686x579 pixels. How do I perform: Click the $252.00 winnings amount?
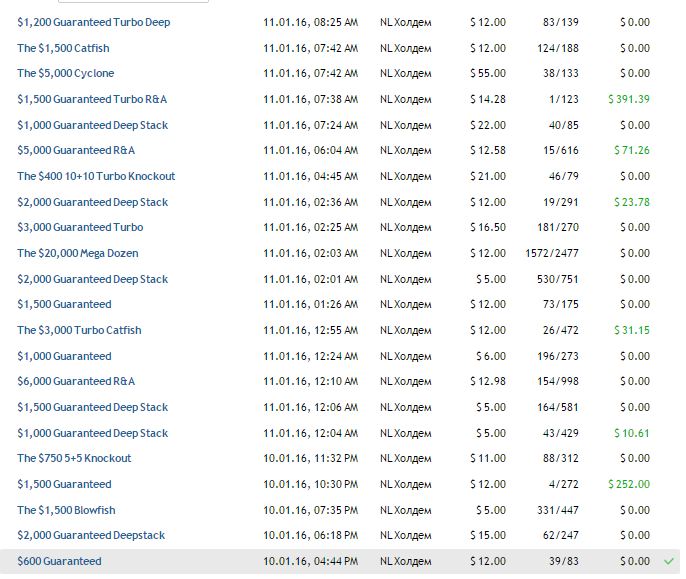click(x=629, y=484)
